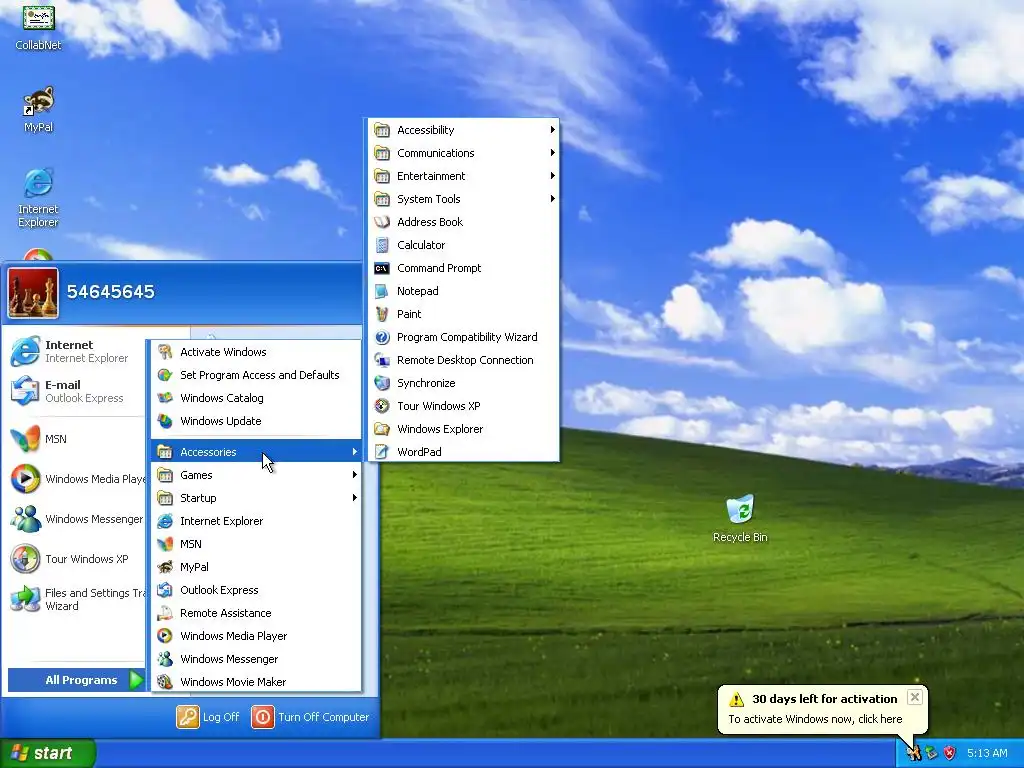The height and width of the screenshot is (768, 1024).
Task: Launch Windows Movie Maker
Action: click(x=256, y=682)
